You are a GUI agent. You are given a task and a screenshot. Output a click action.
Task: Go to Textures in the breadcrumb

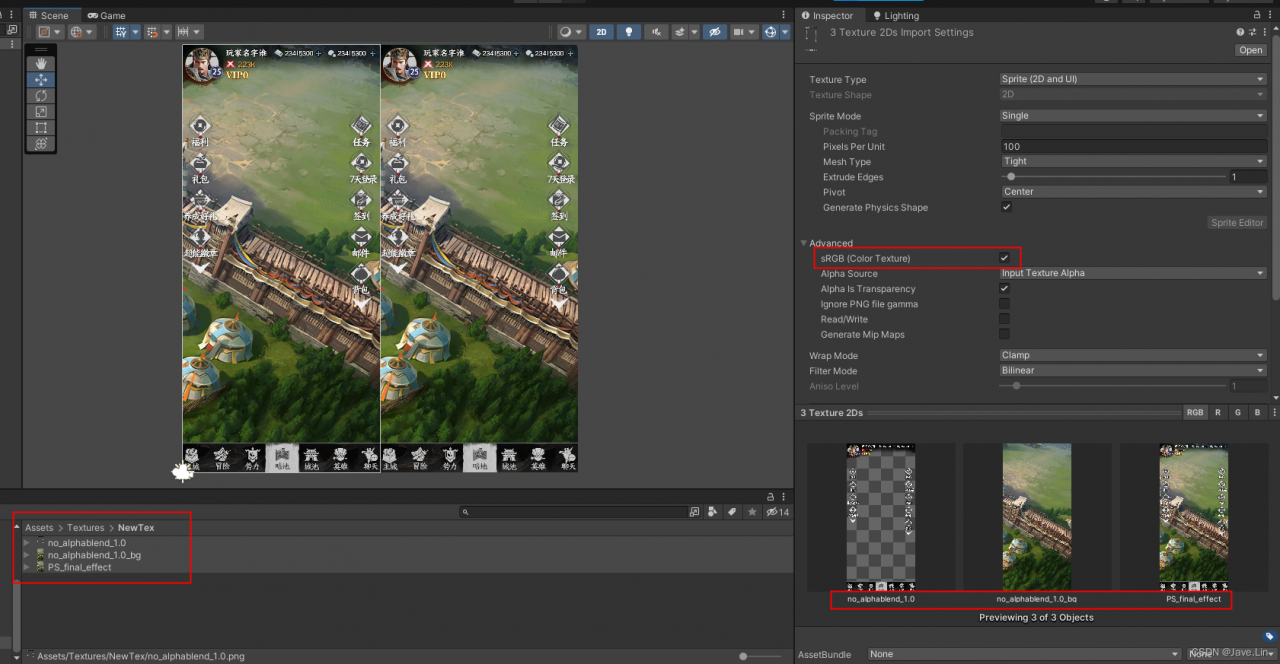click(86, 528)
